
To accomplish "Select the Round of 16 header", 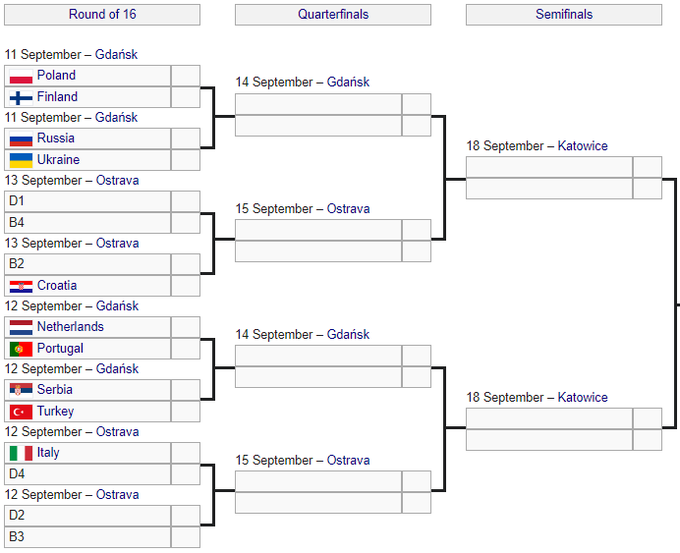I will 102,15.
